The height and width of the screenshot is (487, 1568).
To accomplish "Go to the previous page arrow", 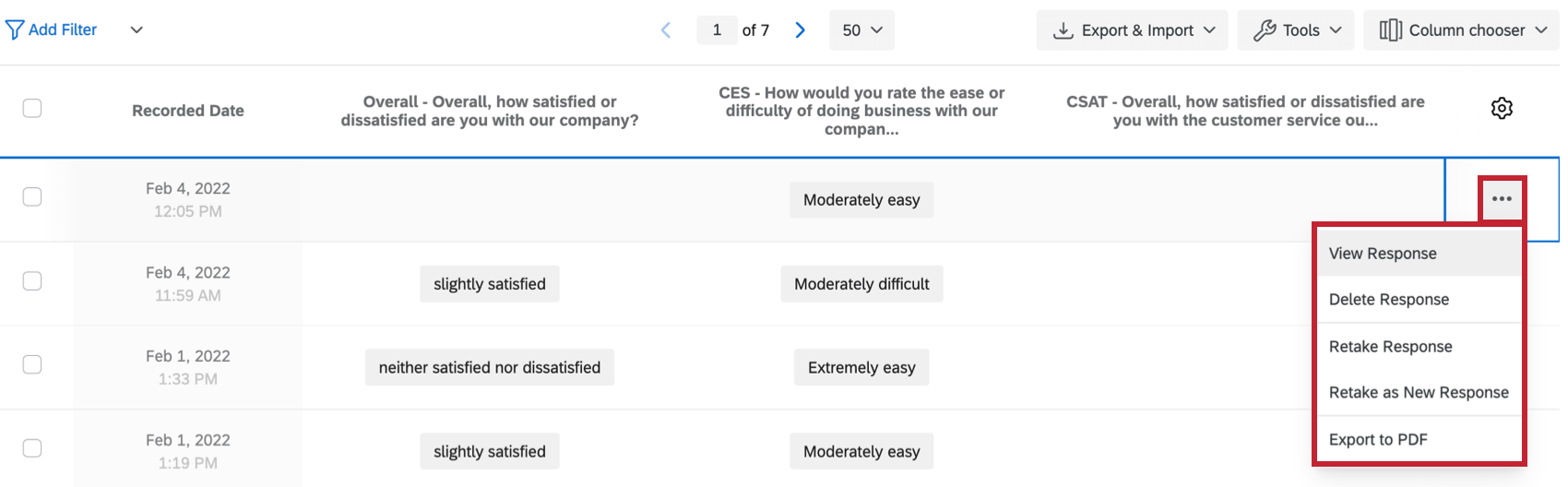I will click(x=666, y=30).
